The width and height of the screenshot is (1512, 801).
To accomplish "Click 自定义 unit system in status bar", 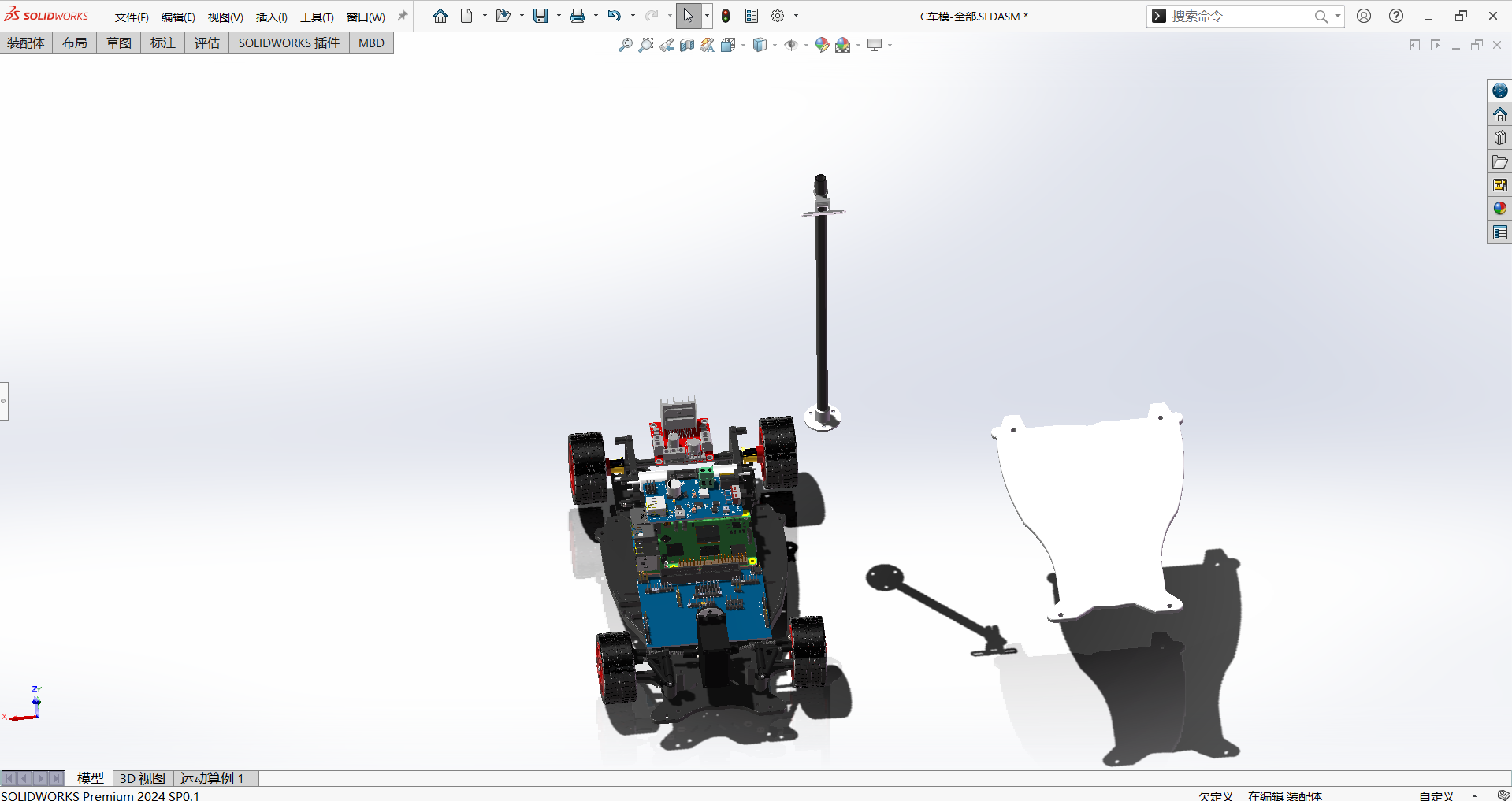I will pos(1436,795).
